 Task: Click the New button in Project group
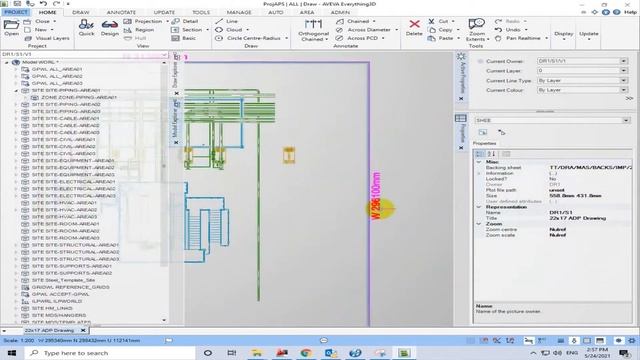39,30
